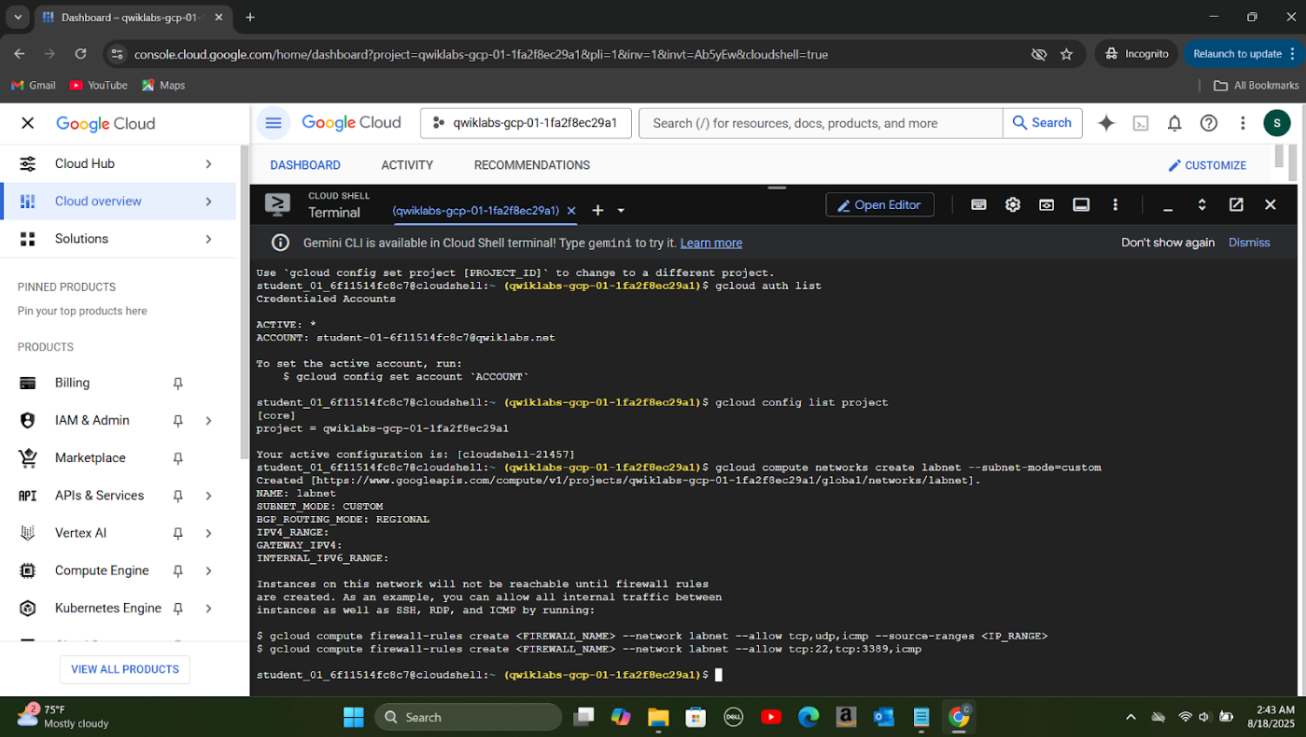Switch to the ACTIVITY tab
Screen dimensions: 1306x737
pyautogui.click(x=407, y=165)
